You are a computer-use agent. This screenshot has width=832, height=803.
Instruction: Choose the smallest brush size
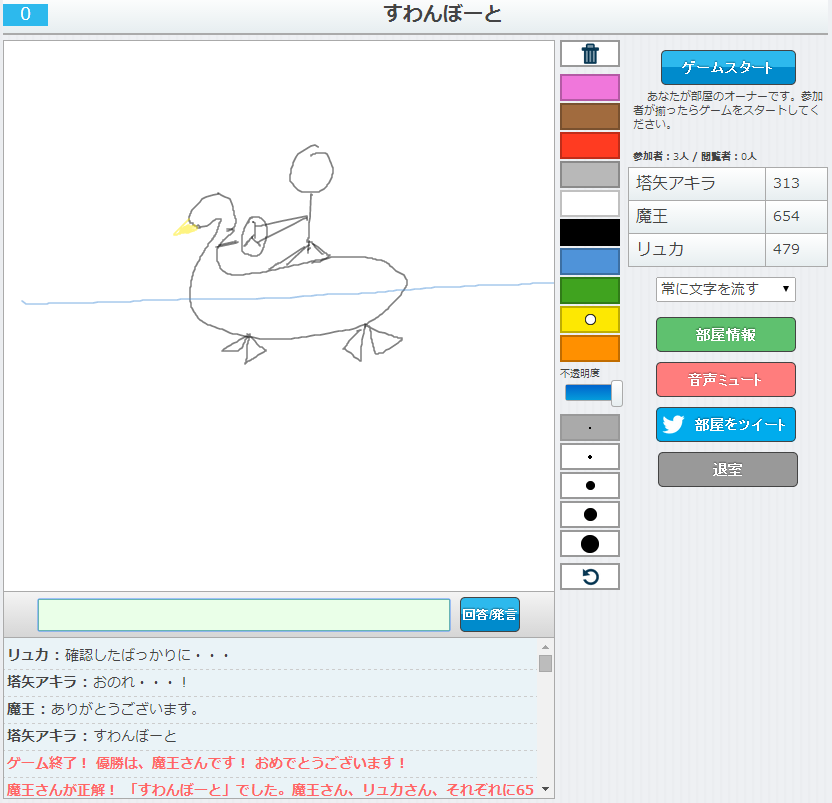pyautogui.click(x=590, y=428)
